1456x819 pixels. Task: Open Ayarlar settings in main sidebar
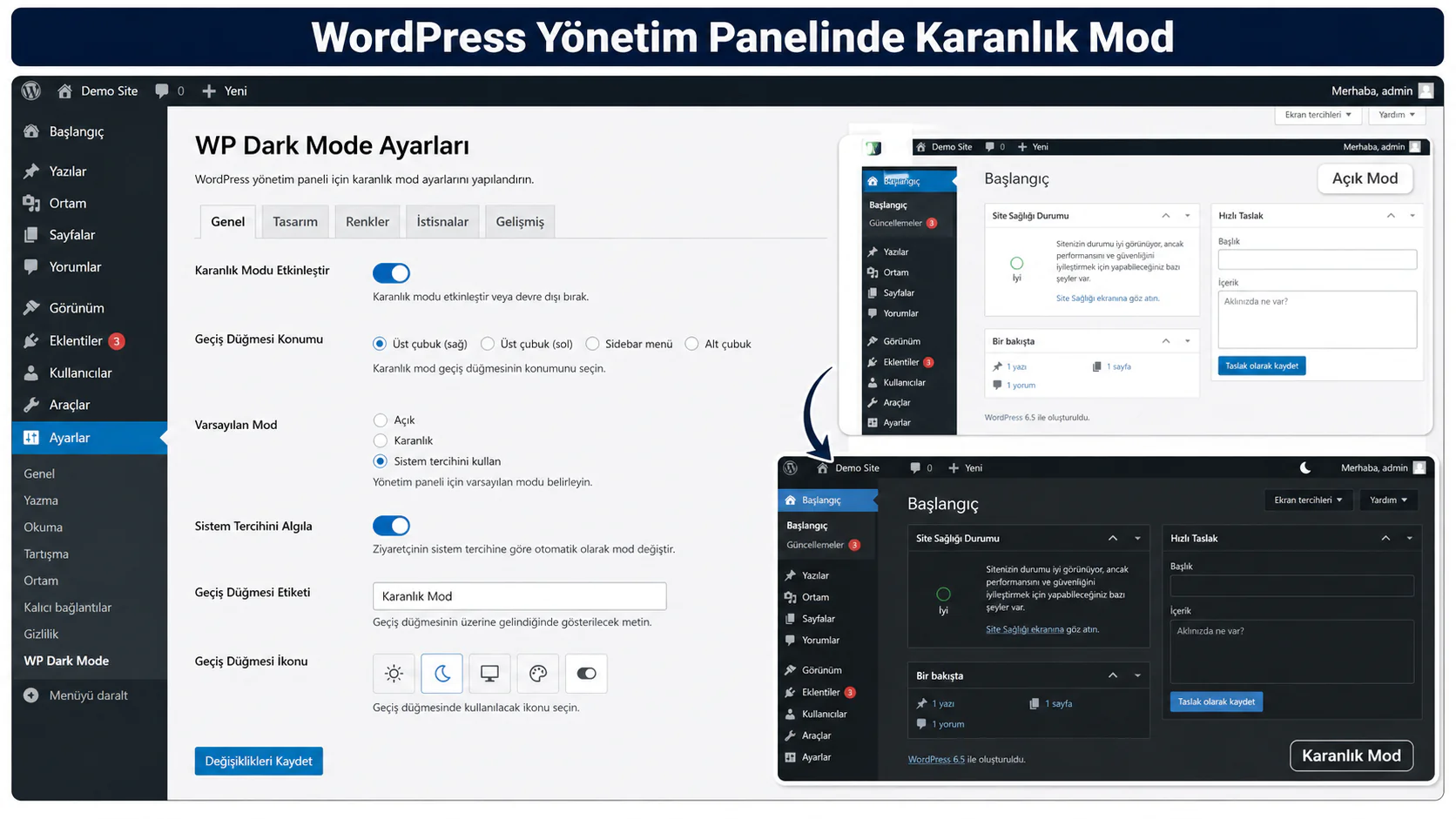click(x=89, y=438)
